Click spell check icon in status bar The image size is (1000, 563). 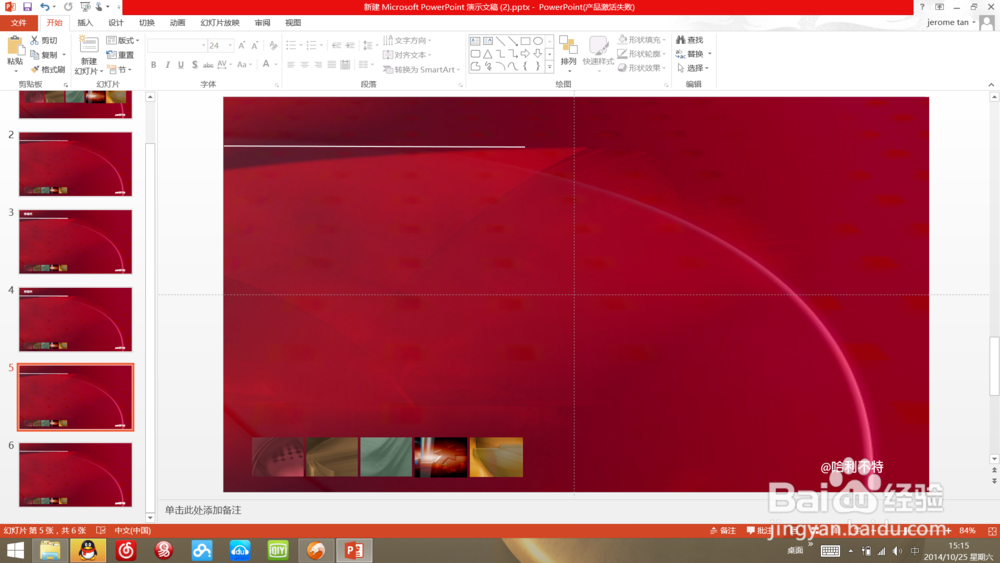click(x=101, y=530)
